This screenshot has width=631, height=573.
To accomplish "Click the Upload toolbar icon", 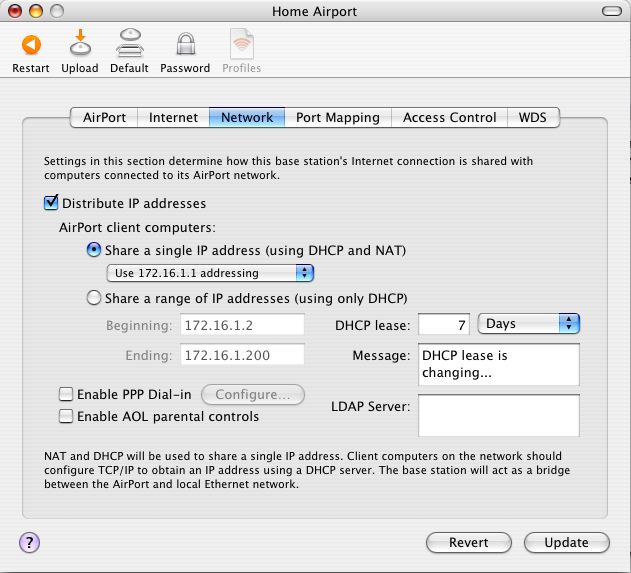I will (x=80, y=42).
